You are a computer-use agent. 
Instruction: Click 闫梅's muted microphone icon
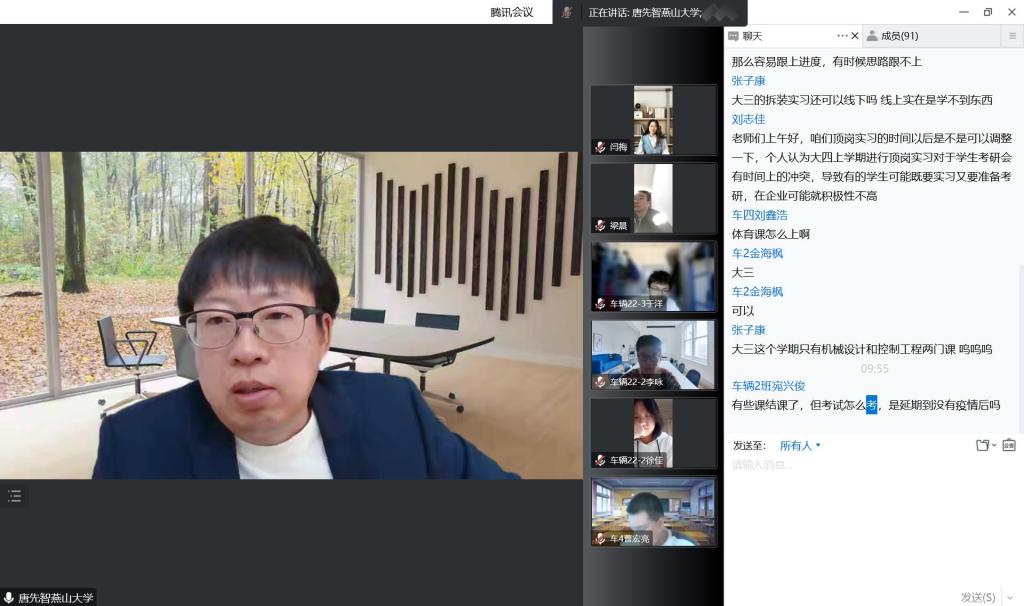coord(600,147)
